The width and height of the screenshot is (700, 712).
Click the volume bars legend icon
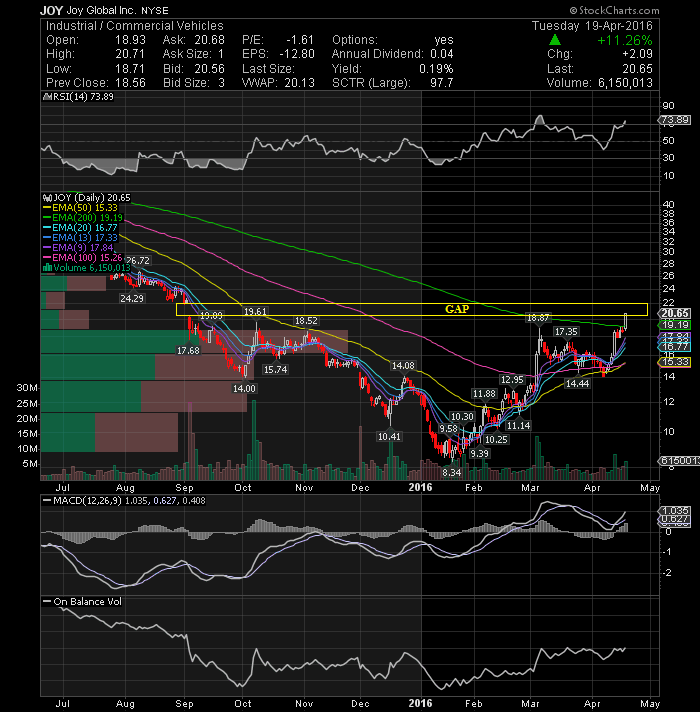[x=47, y=267]
